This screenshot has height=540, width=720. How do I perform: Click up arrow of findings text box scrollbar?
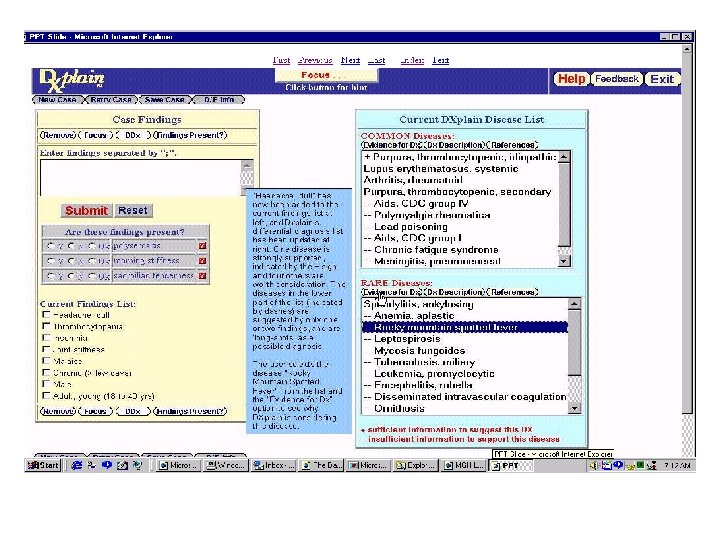coord(247,165)
